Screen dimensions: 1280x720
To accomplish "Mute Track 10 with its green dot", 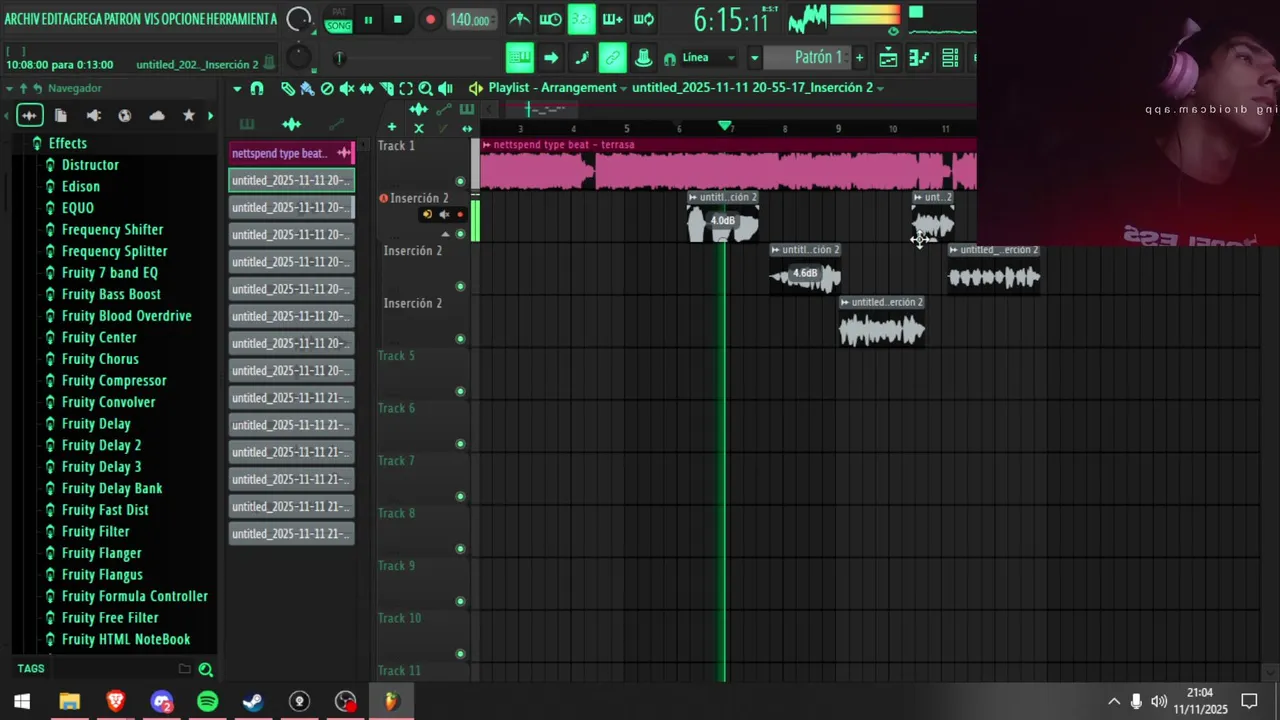I will tap(460, 654).
